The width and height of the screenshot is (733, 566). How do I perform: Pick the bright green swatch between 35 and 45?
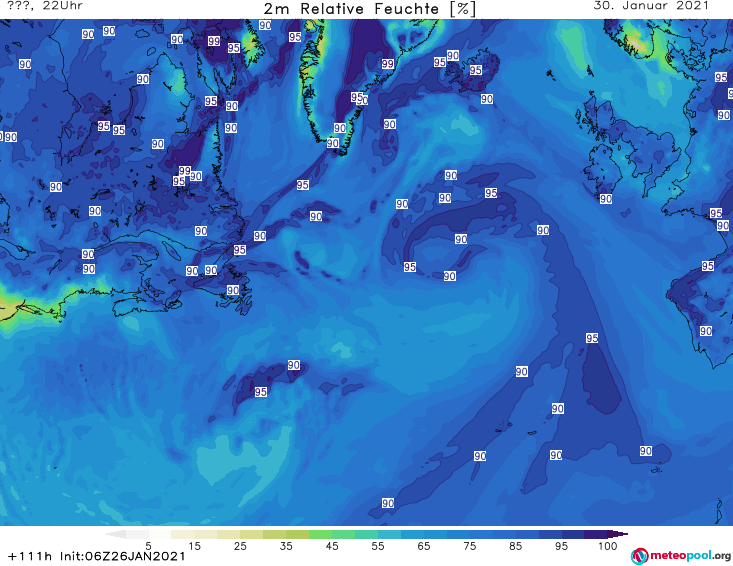320,534
